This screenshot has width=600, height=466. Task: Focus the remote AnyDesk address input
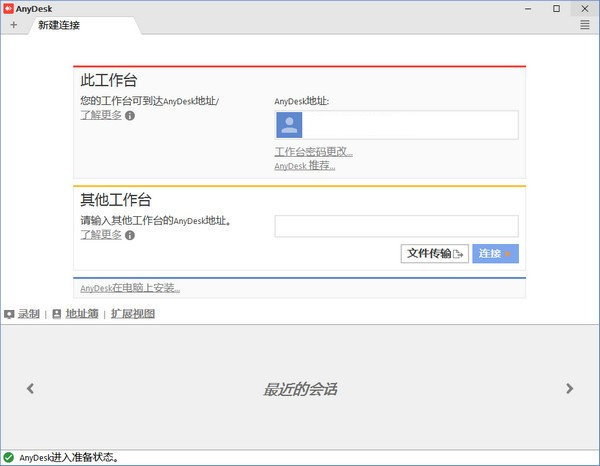pyautogui.click(x=396, y=226)
